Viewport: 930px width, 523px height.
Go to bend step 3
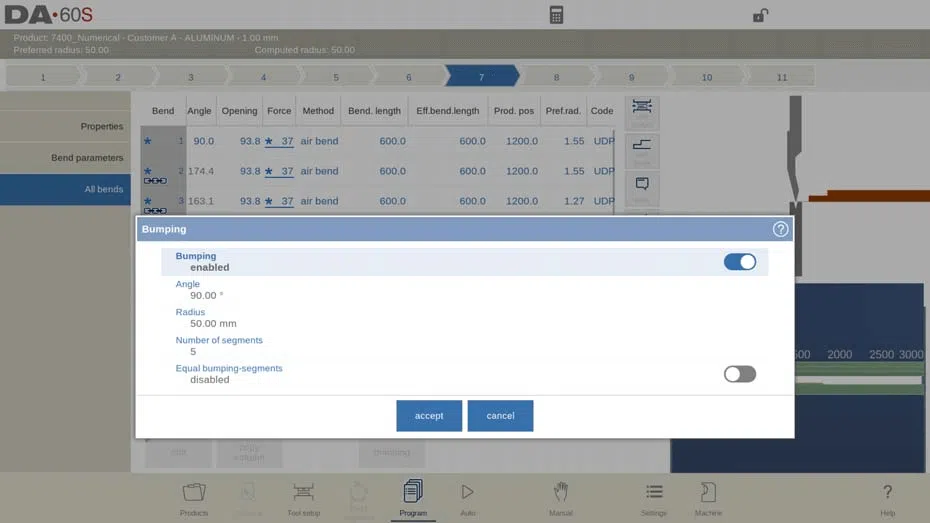point(190,77)
